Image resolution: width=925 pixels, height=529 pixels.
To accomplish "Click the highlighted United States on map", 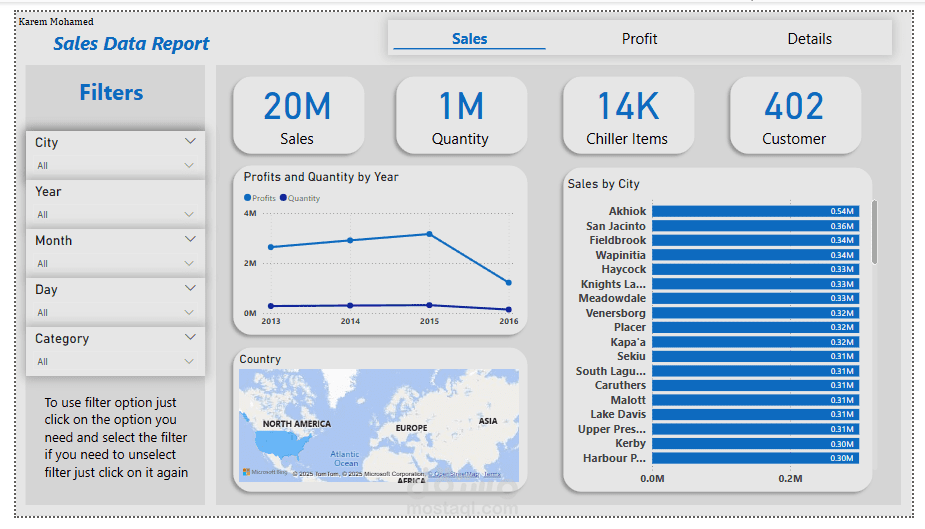I will click(x=281, y=443).
